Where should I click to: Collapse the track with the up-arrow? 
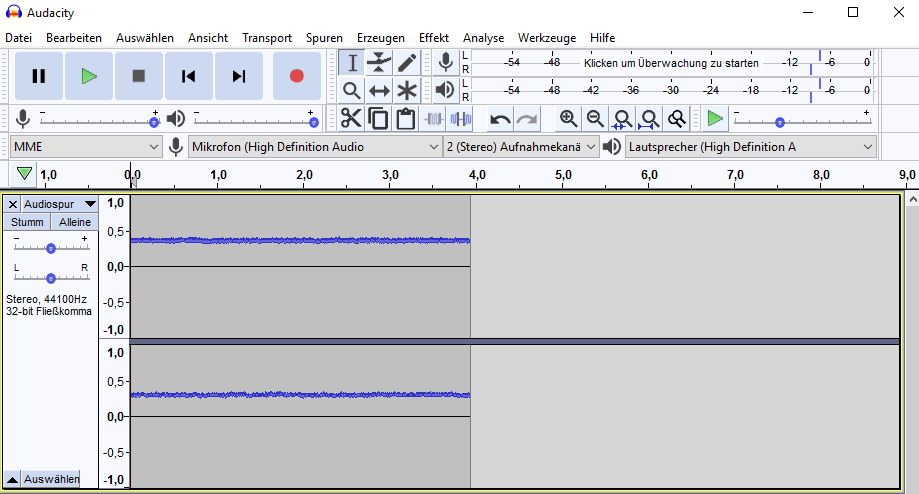pos(12,479)
